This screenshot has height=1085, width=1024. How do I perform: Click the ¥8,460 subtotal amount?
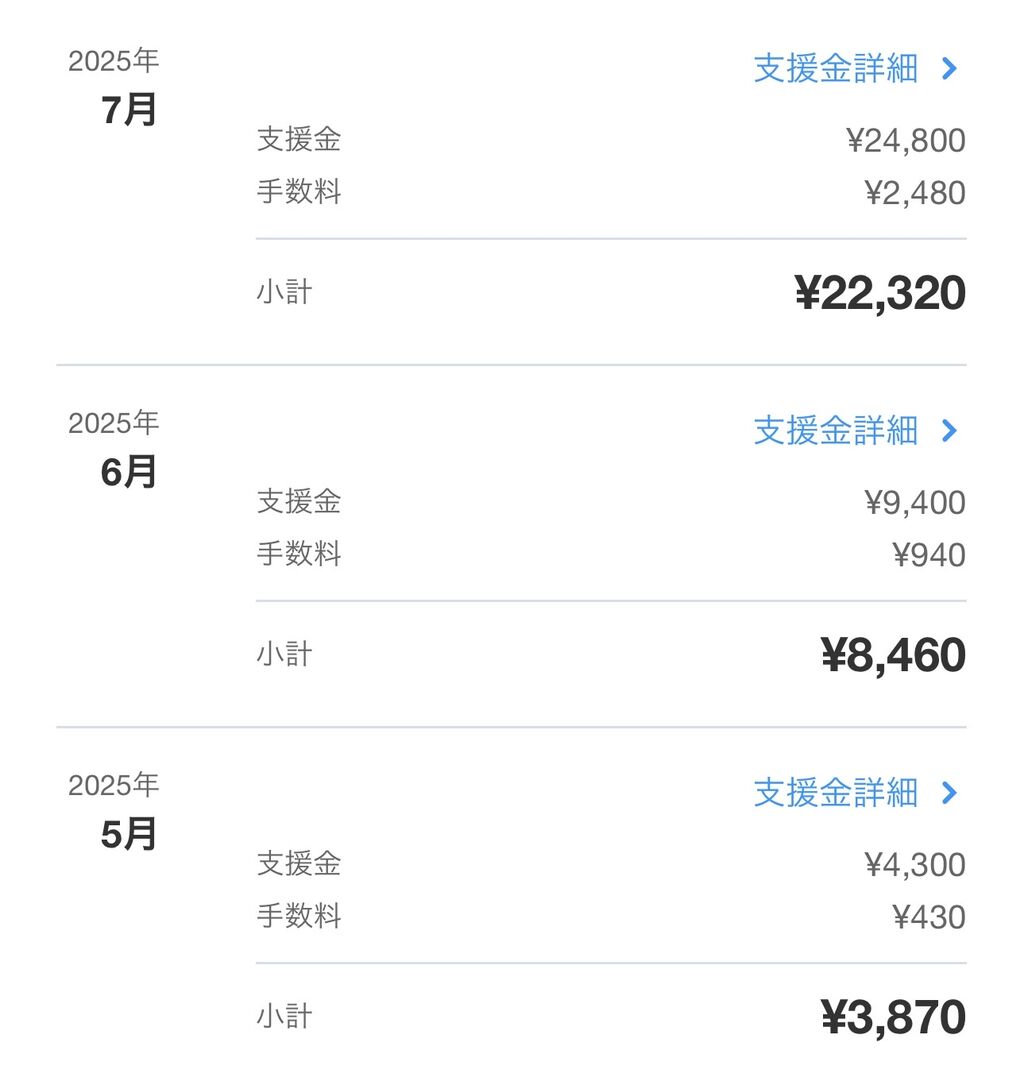click(x=893, y=656)
